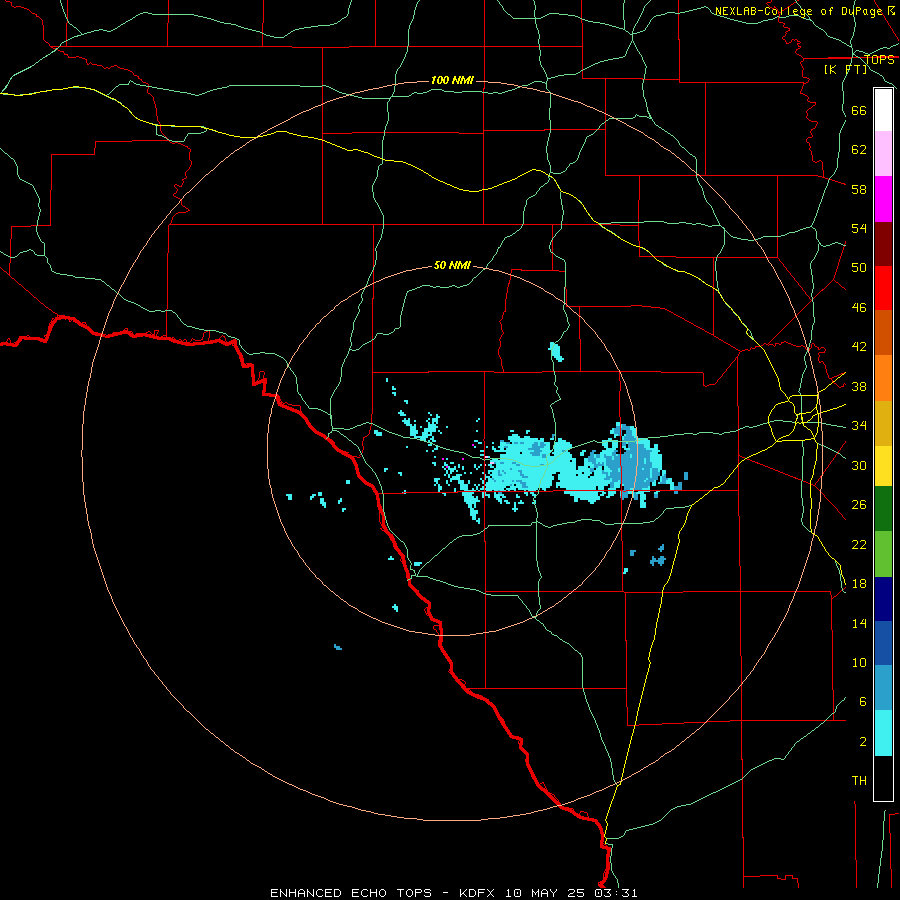Viewport: 900px width, 900px height.
Task: Click the 03:31 time stamp
Action: click(616, 893)
